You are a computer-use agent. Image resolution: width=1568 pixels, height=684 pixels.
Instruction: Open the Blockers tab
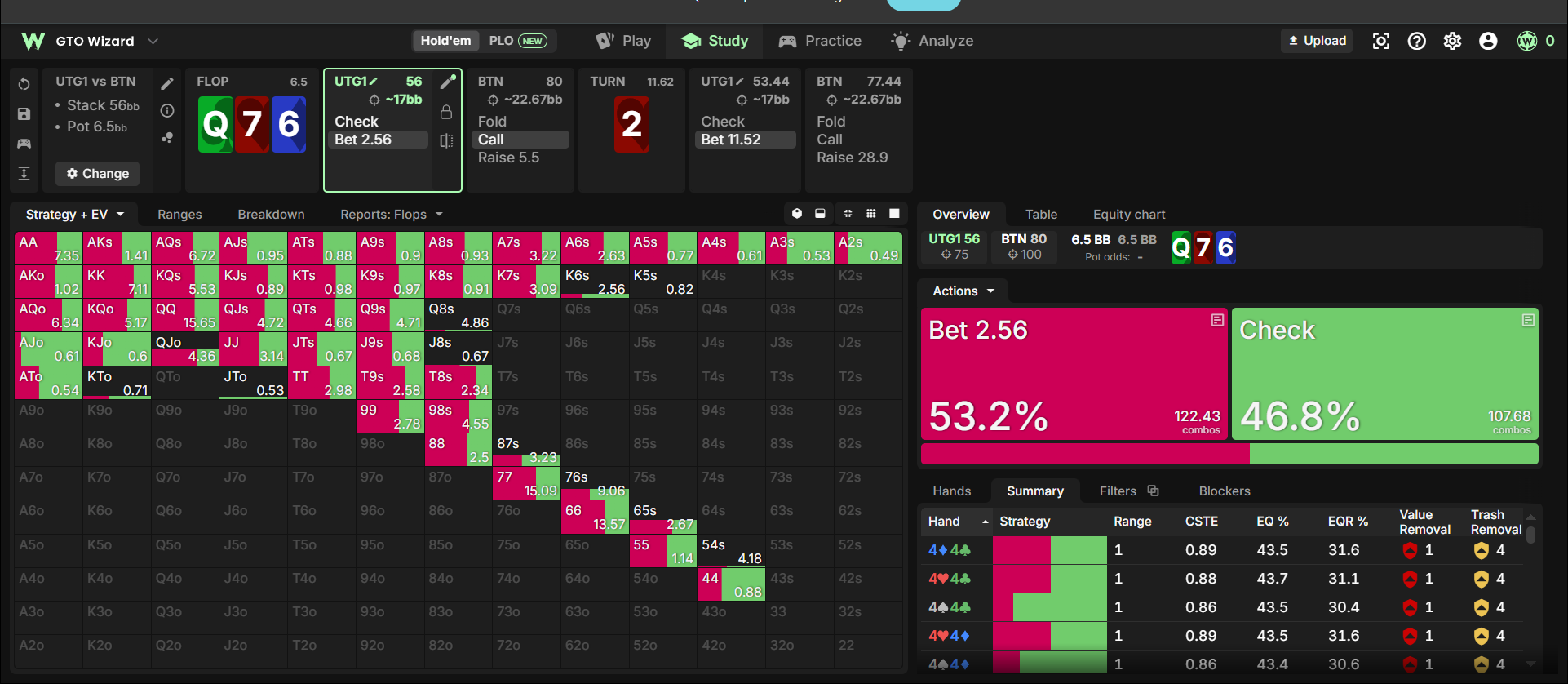tap(1225, 491)
